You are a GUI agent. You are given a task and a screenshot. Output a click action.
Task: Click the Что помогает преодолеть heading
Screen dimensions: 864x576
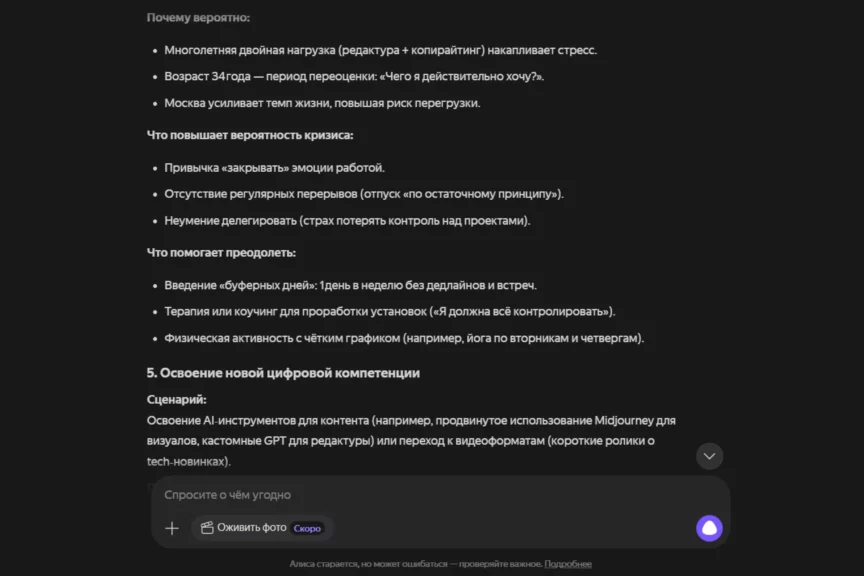point(221,253)
